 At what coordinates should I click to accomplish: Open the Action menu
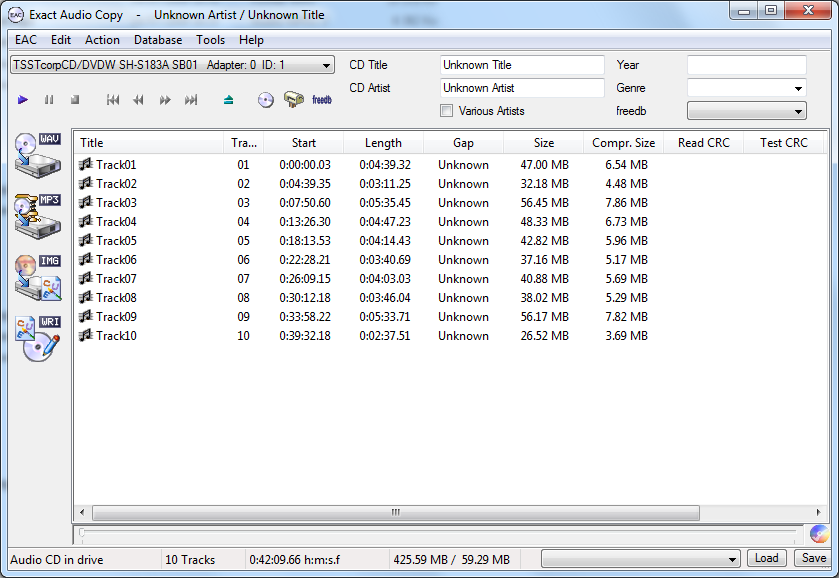102,40
